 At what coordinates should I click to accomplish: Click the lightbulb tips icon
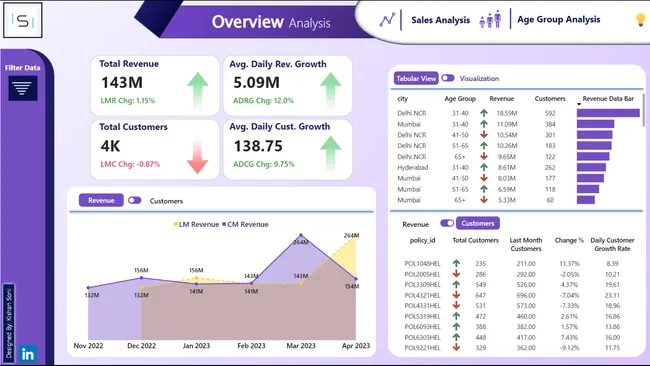coord(640,19)
